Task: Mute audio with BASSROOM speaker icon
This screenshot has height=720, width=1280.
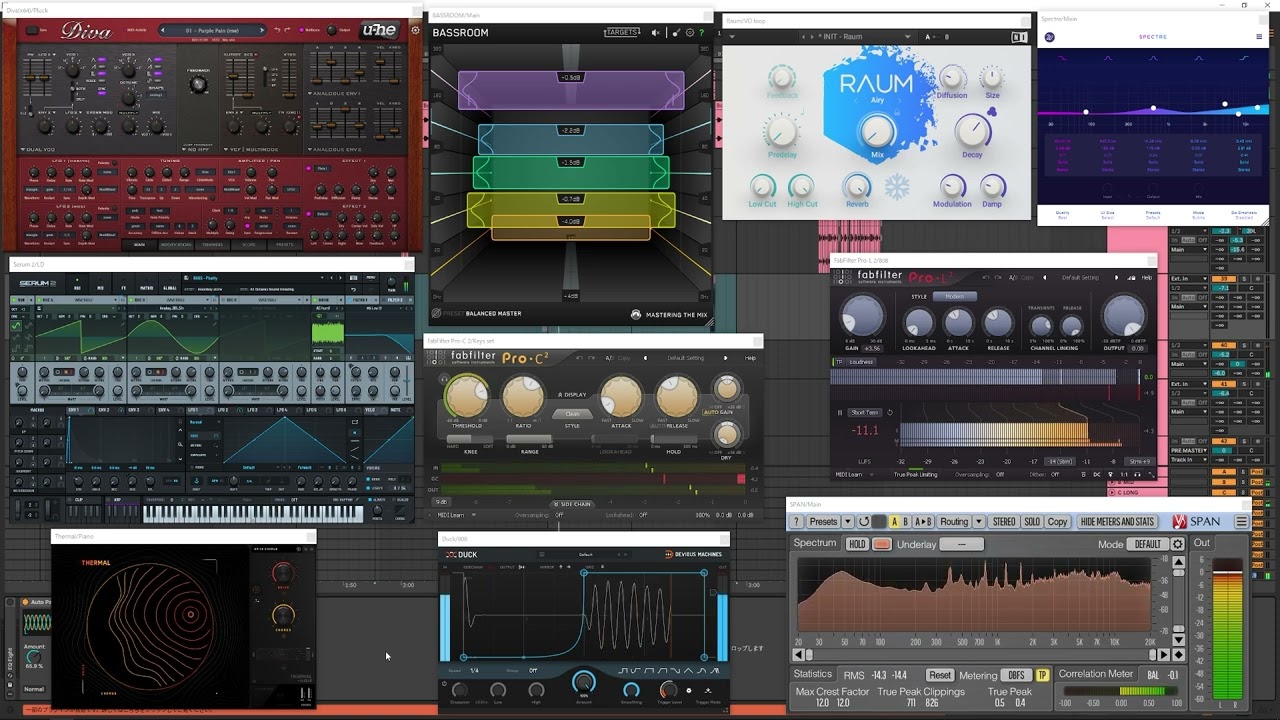Action: pos(656,33)
